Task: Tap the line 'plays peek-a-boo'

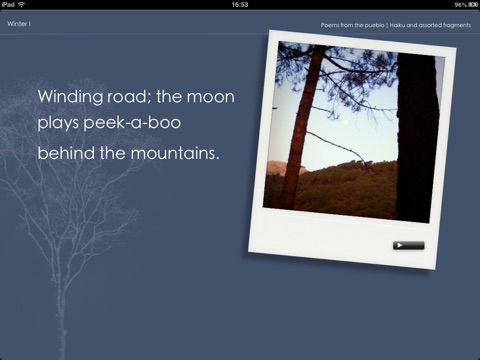Action: pos(109,123)
